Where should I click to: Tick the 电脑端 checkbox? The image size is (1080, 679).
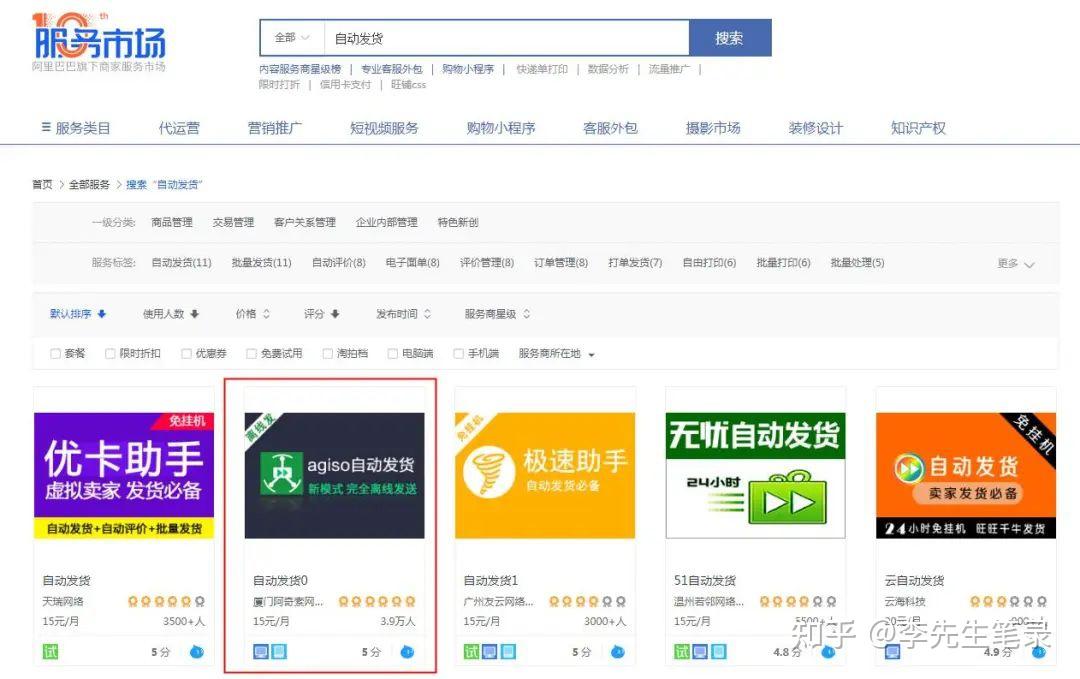[393, 354]
